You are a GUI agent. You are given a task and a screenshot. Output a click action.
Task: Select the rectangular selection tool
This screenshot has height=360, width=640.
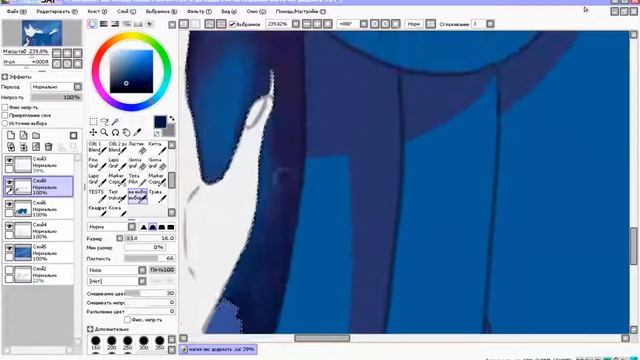pos(93,122)
